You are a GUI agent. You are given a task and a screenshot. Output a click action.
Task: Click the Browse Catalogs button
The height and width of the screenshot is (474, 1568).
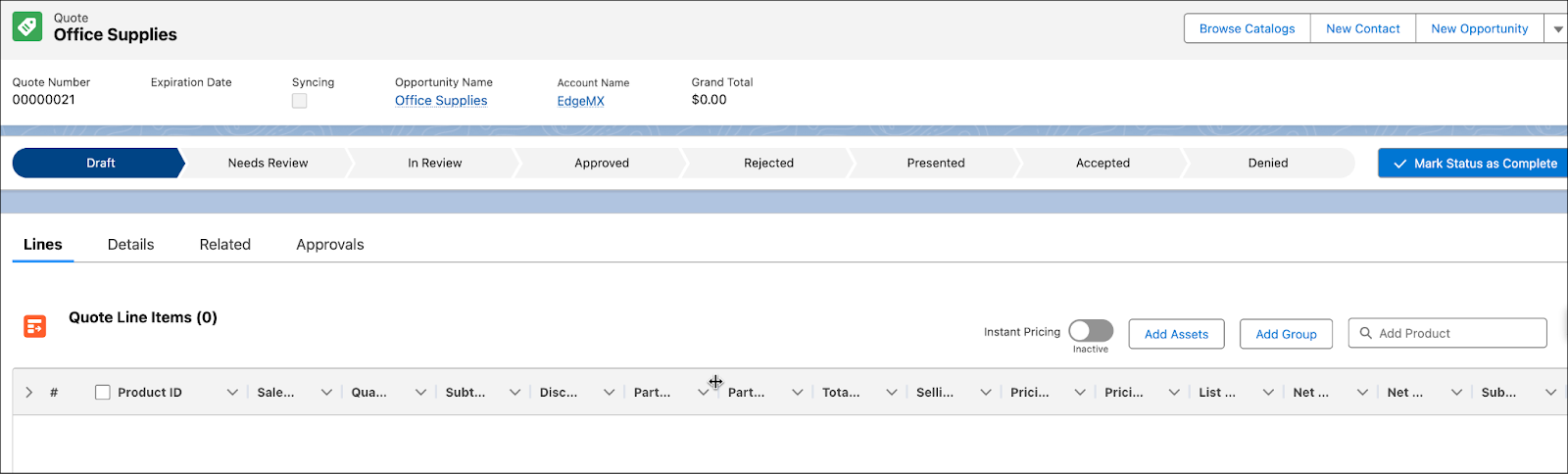coord(1247,29)
